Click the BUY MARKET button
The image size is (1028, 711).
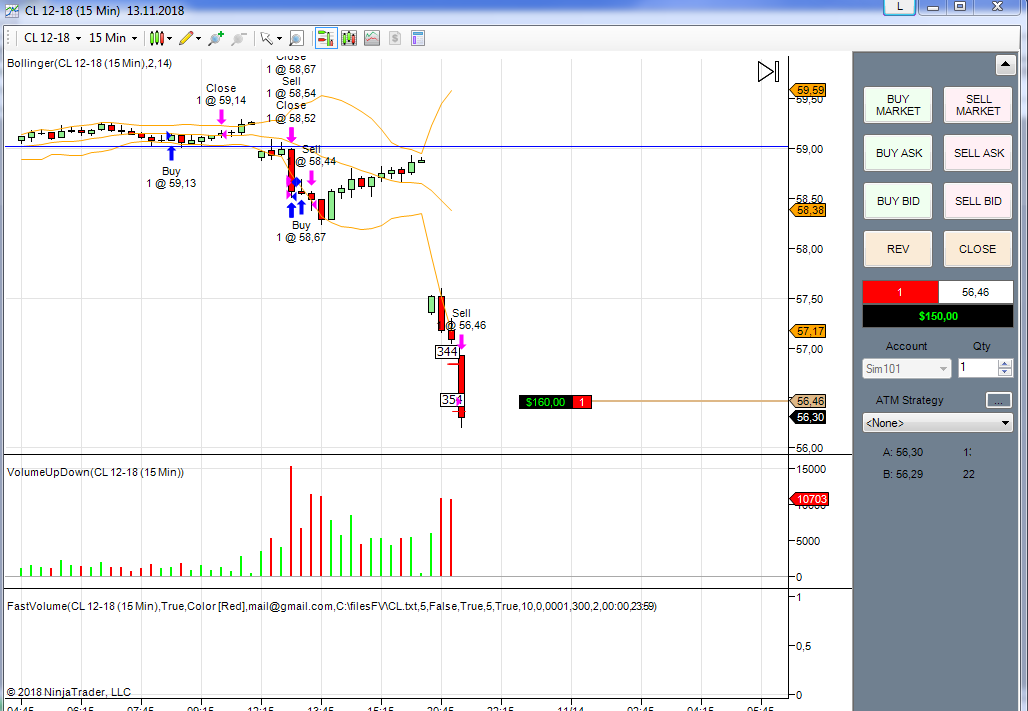click(898, 105)
